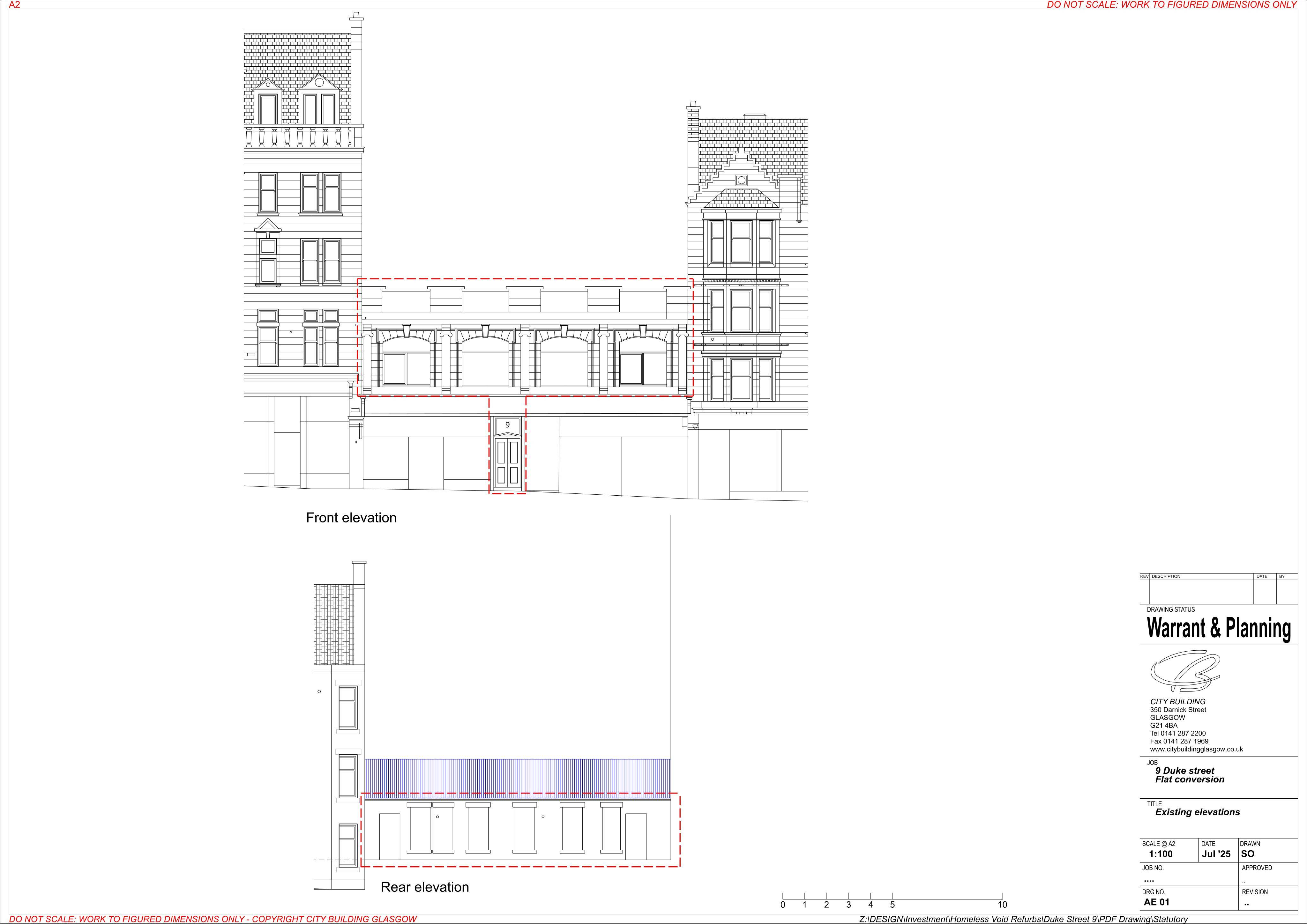The height and width of the screenshot is (924, 1307).
Task: Click the number '9' above the front door
Action: point(508,425)
